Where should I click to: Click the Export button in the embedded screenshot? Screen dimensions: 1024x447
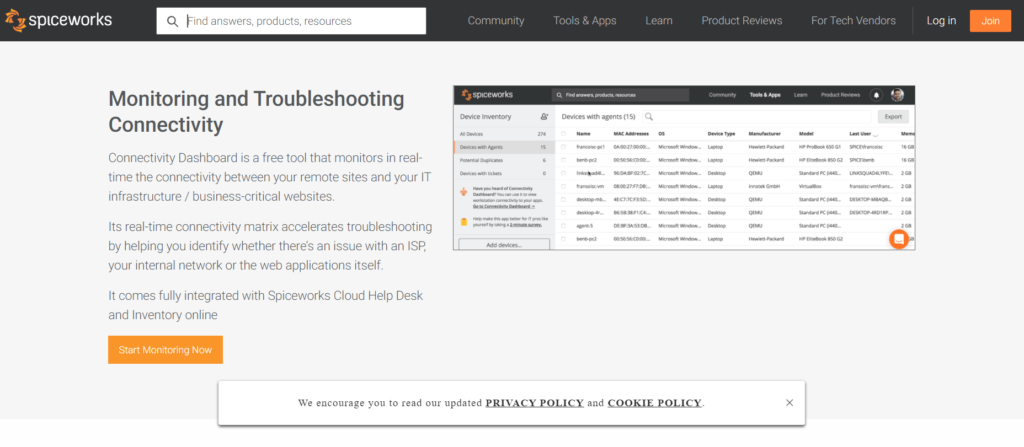[893, 117]
